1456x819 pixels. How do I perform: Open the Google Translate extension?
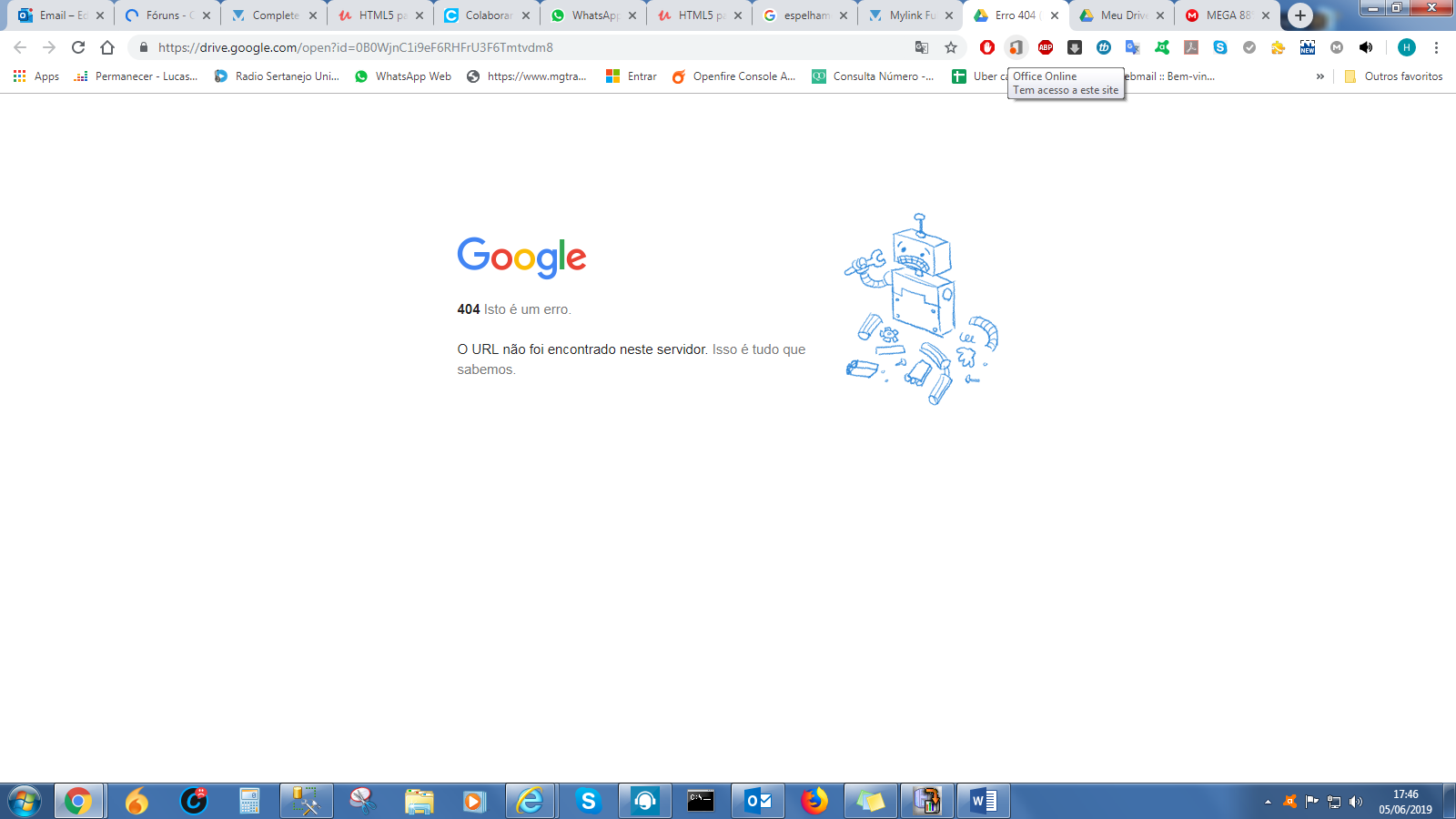pos(1133,47)
